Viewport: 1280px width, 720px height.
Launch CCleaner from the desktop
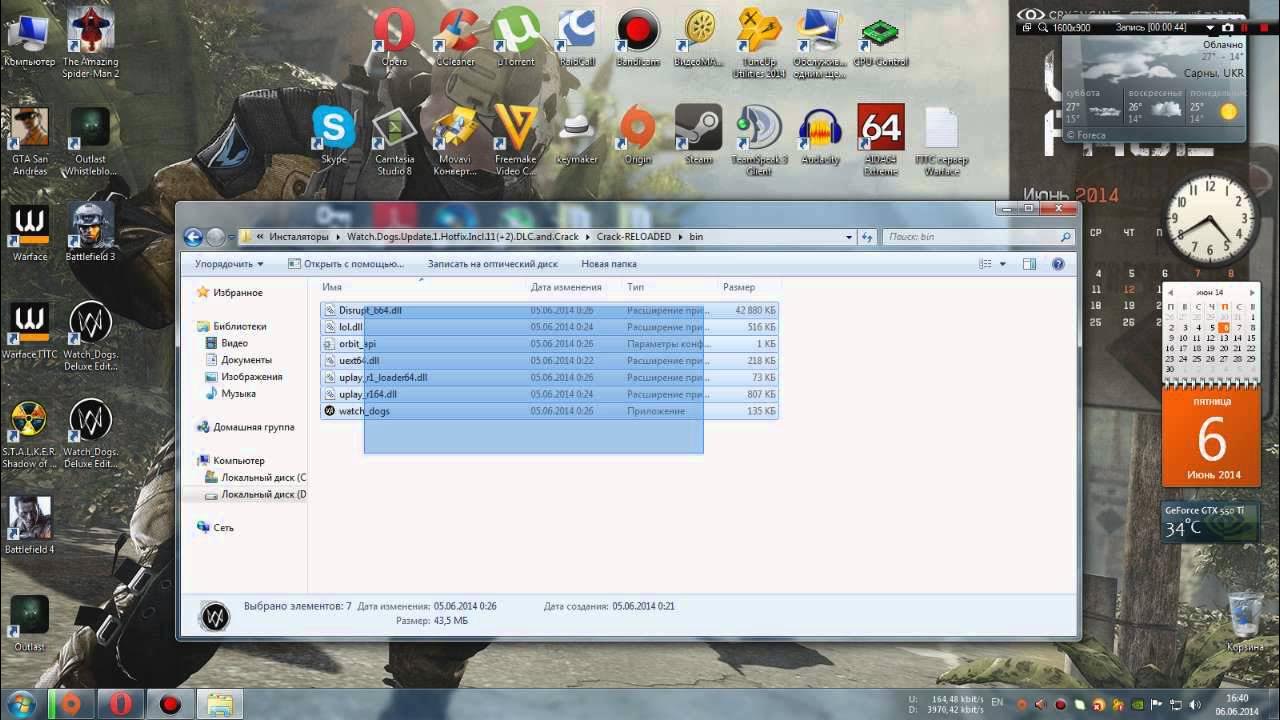[457, 37]
